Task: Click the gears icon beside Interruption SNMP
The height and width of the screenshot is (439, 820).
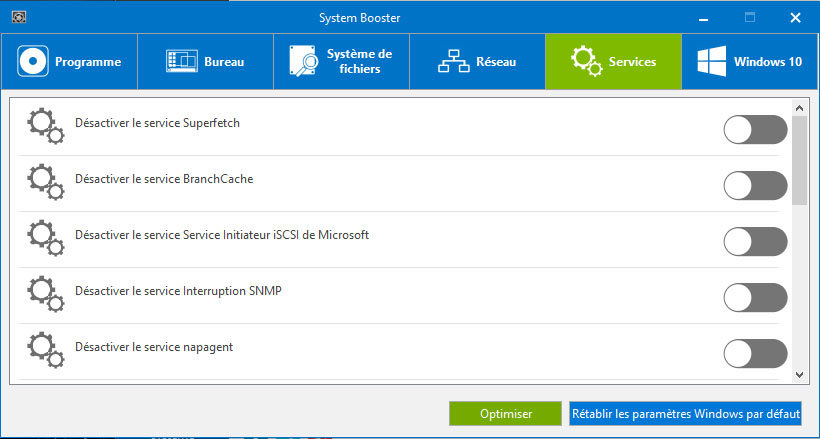Action: coord(45,294)
